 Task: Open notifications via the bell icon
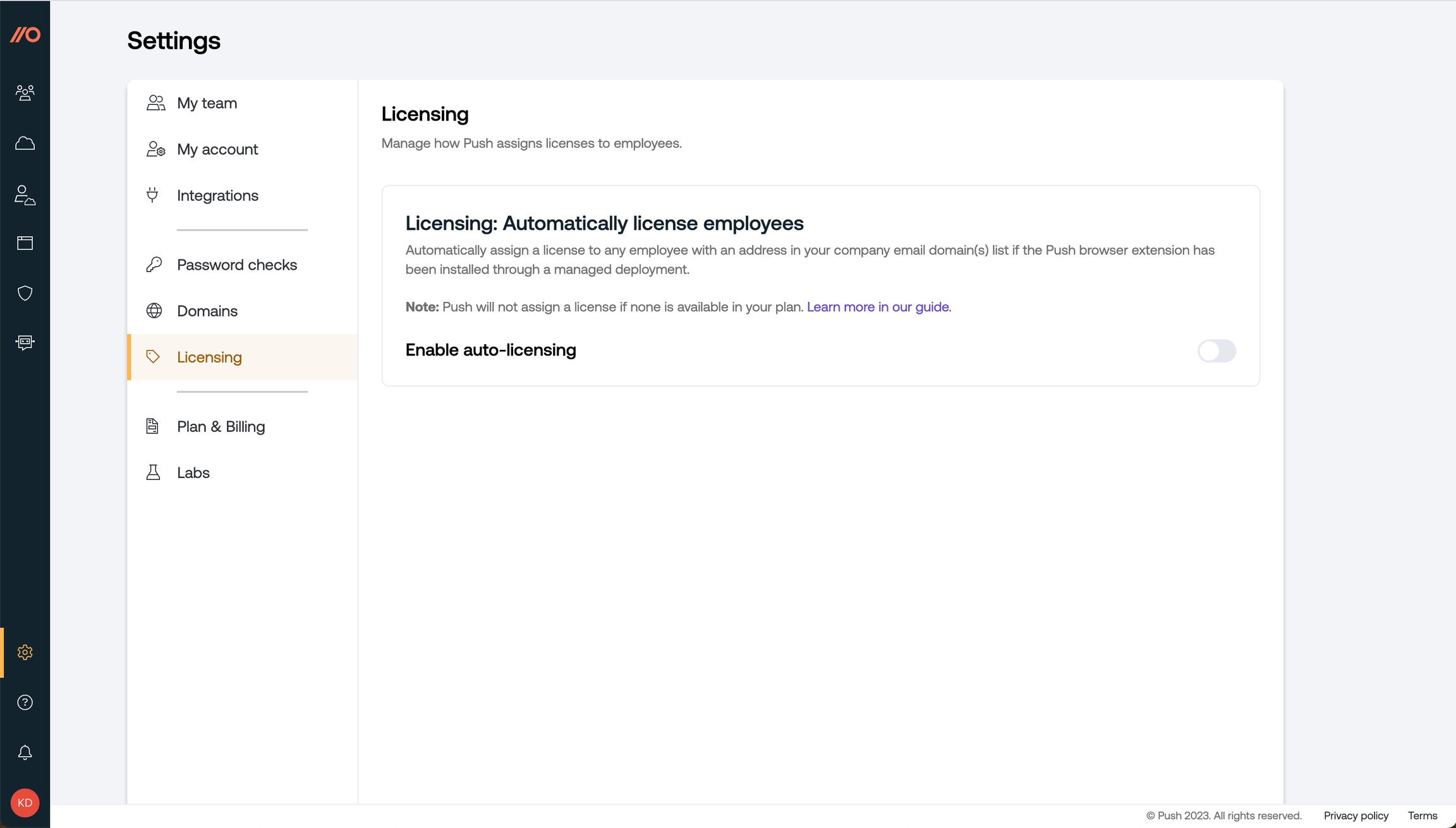point(25,752)
